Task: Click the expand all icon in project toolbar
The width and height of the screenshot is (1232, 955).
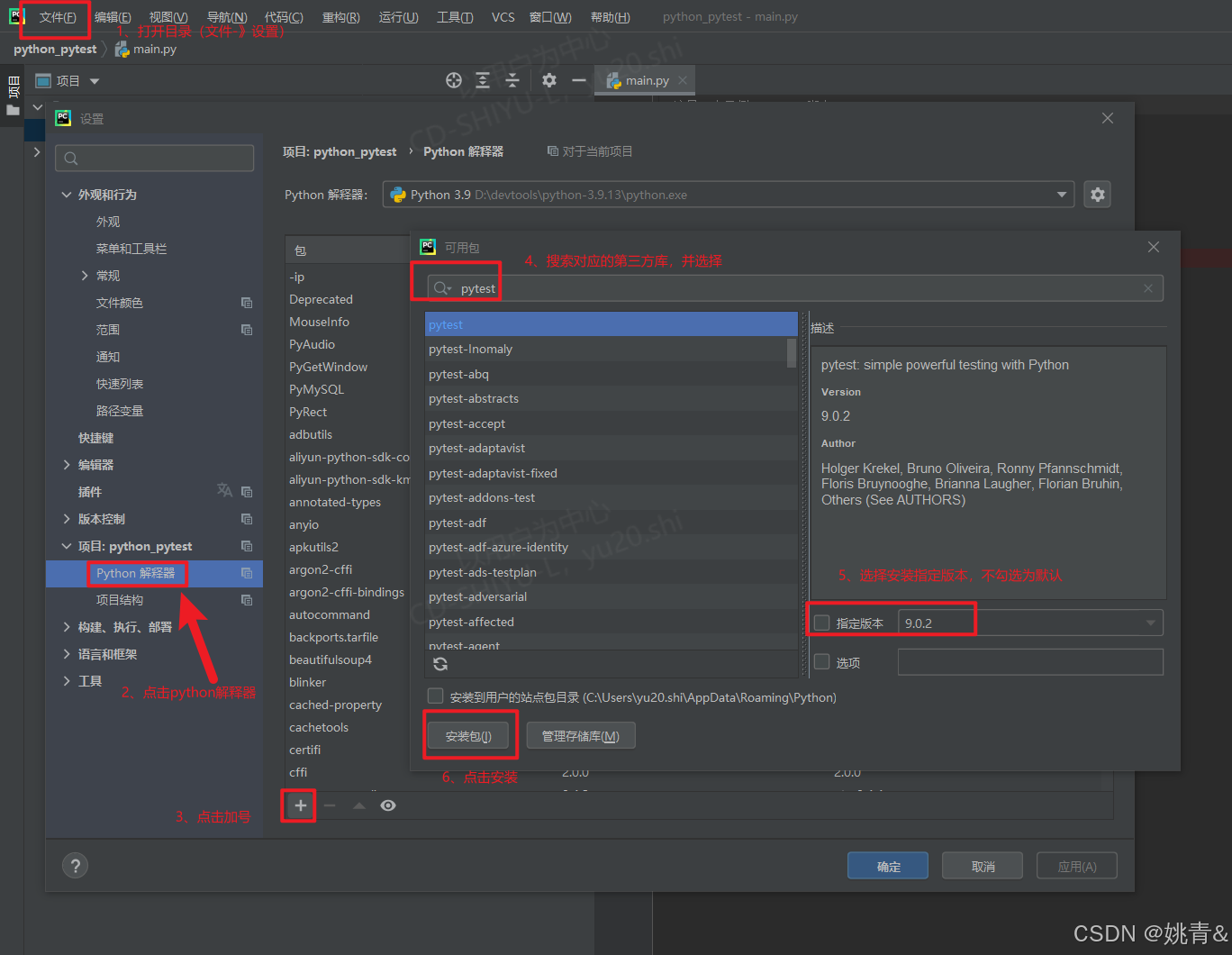Action: pos(483,80)
